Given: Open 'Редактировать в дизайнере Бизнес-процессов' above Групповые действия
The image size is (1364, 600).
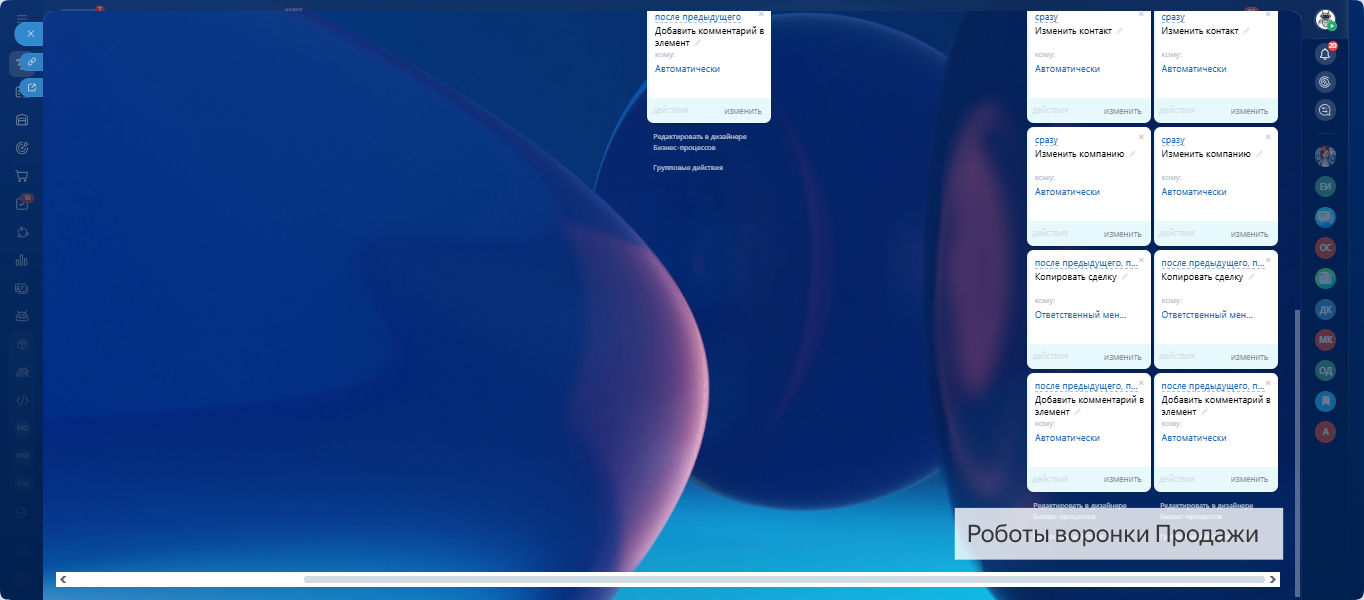Looking at the screenshot, I should (700, 142).
